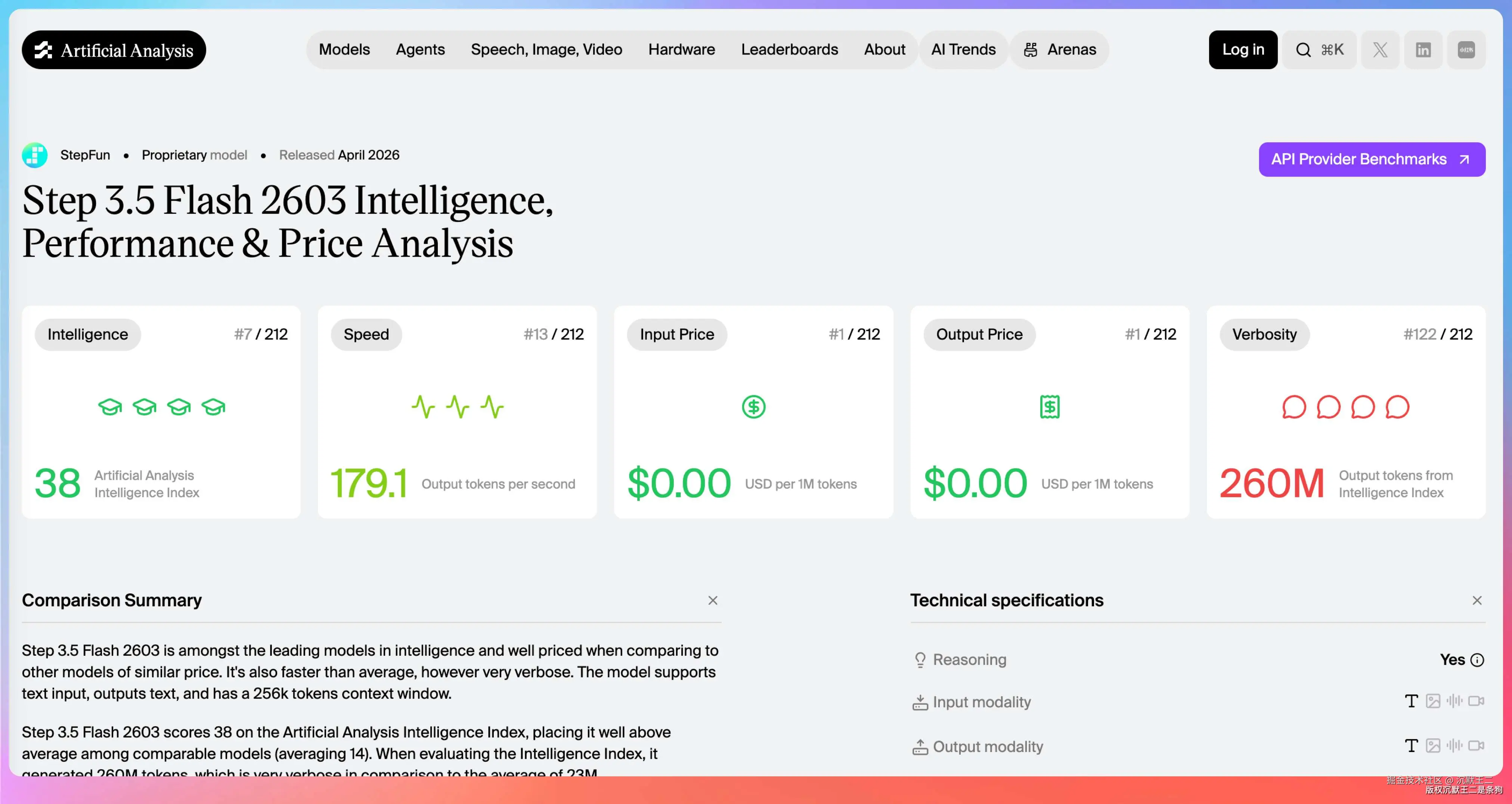Click the verbosity value "260M"

point(1272,483)
